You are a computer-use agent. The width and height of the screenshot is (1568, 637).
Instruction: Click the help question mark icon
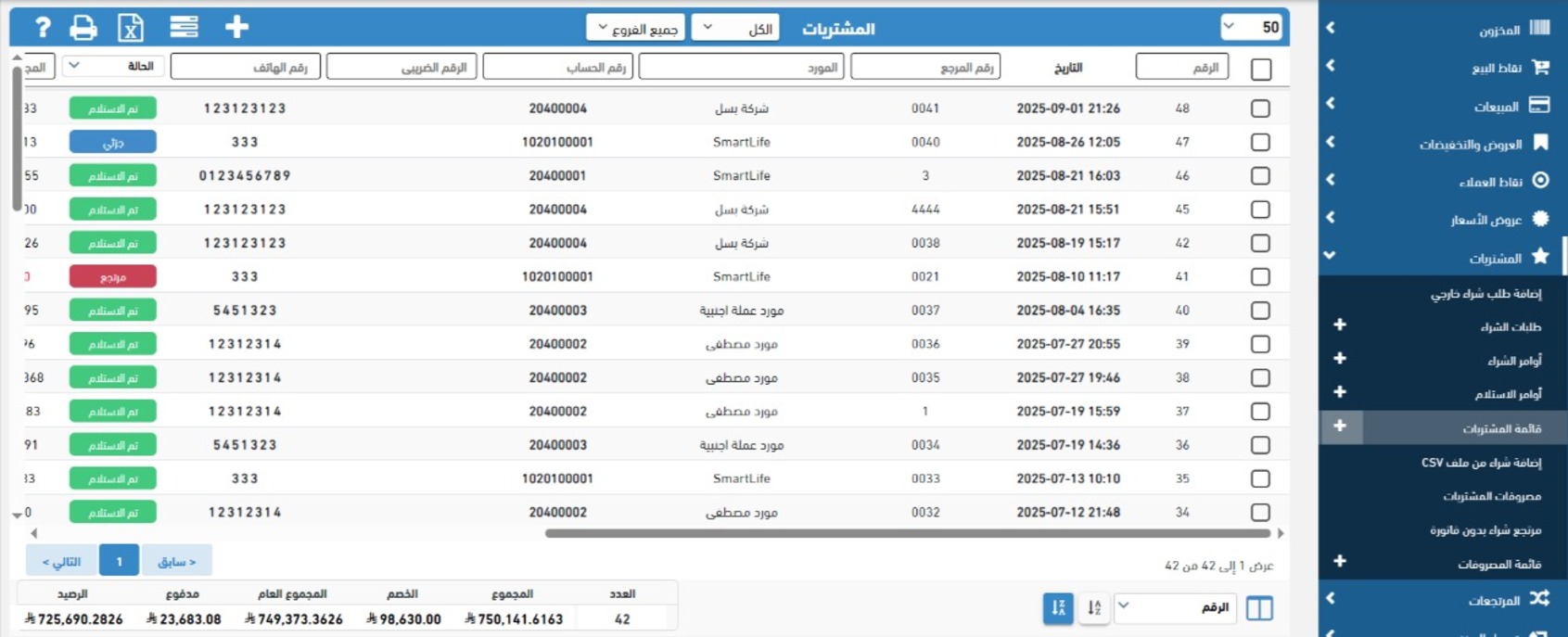[42, 28]
